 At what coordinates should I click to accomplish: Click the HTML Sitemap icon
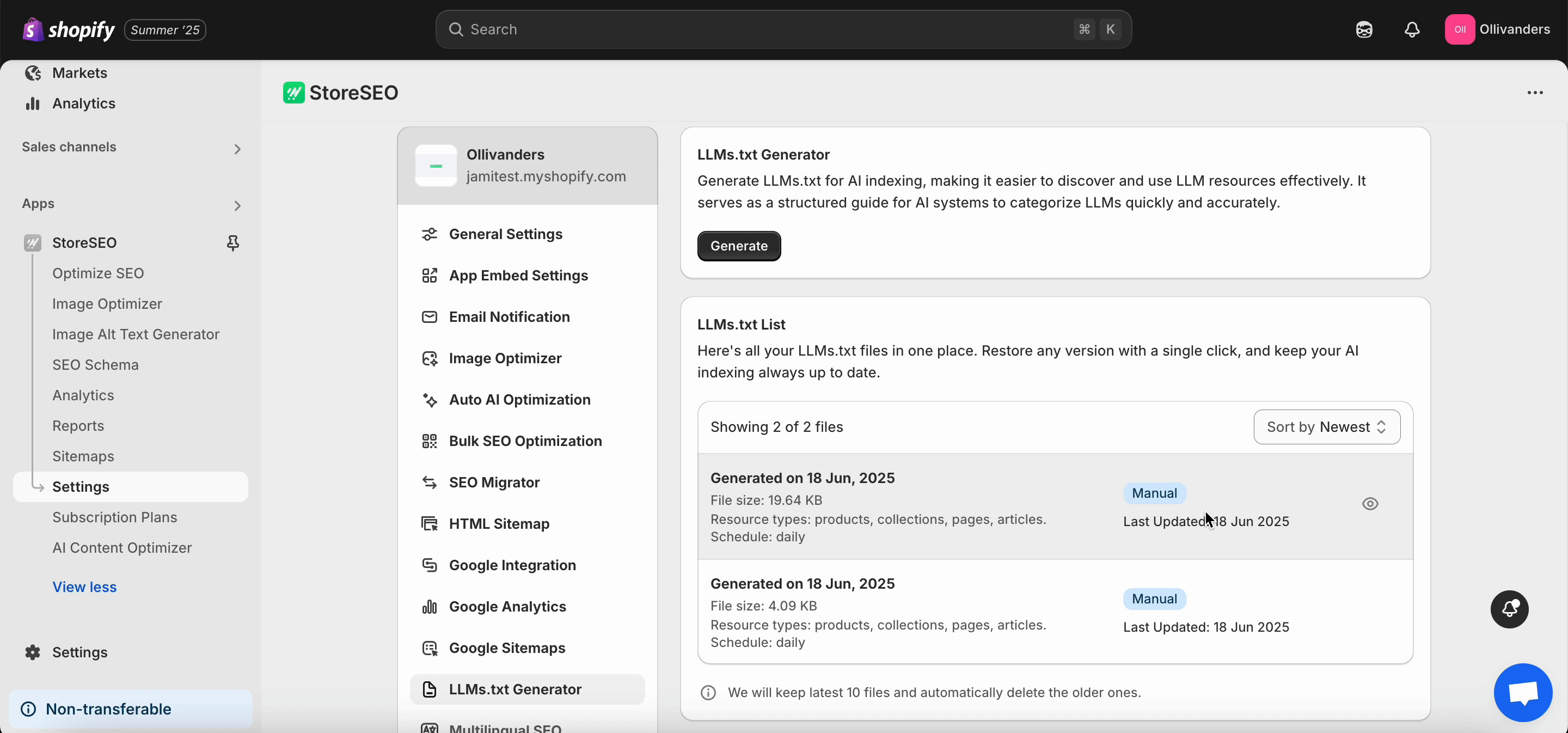[430, 524]
